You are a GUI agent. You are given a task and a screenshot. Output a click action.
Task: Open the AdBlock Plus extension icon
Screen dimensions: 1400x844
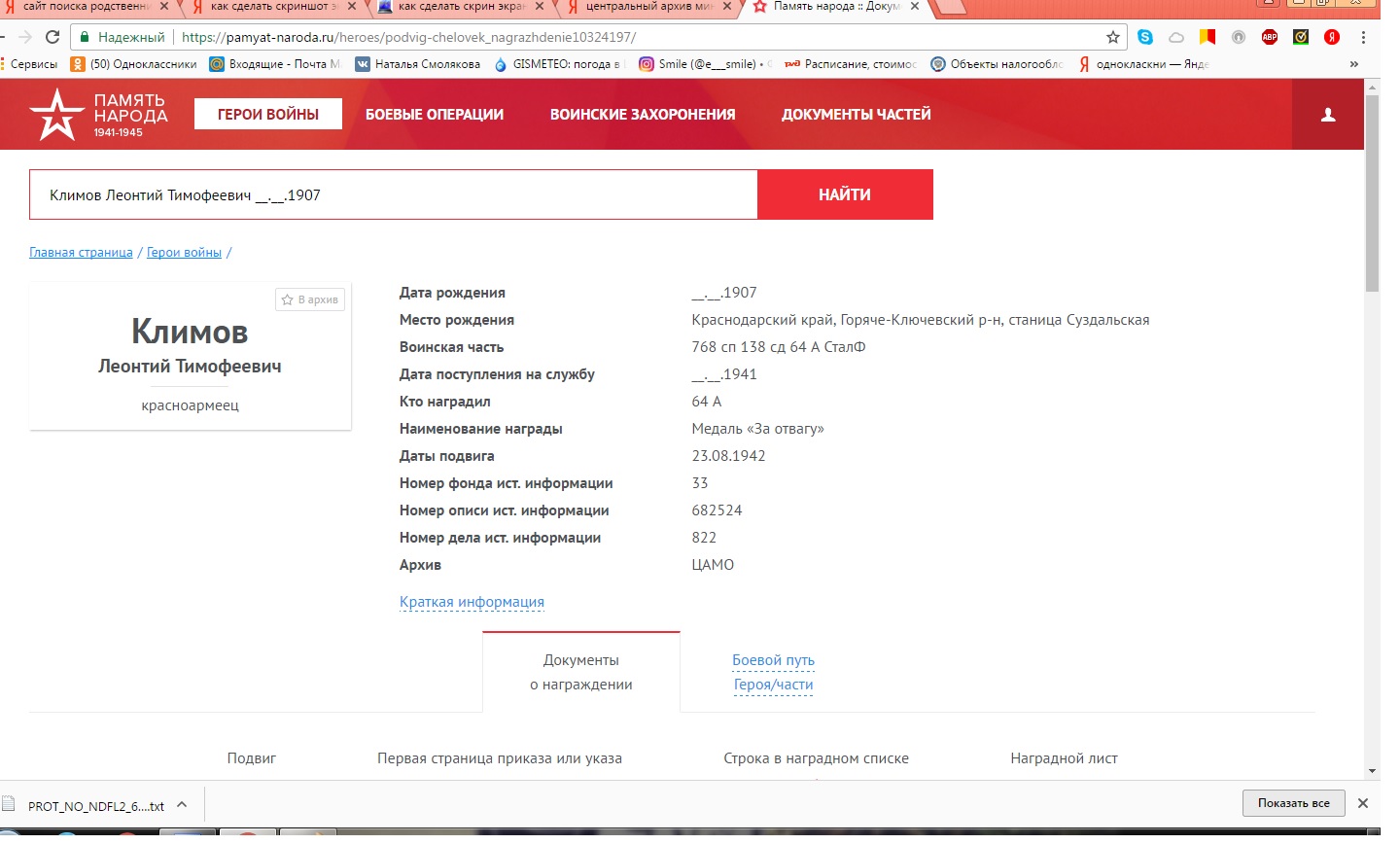click(1269, 37)
